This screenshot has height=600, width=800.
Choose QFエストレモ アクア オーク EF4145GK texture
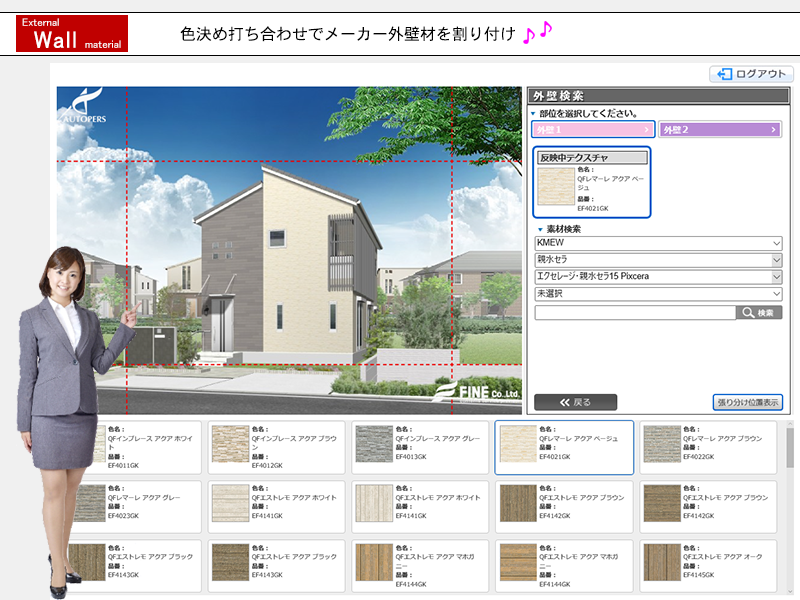click(708, 567)
